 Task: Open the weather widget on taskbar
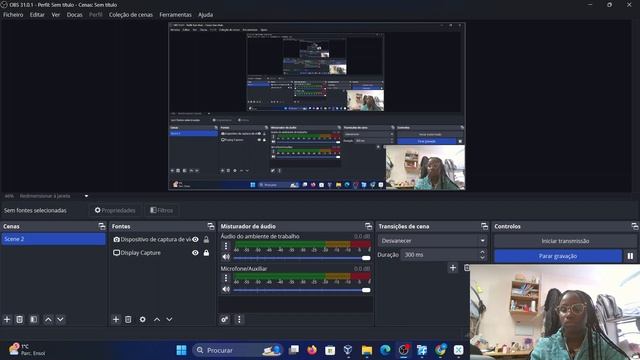click(27, 350)
